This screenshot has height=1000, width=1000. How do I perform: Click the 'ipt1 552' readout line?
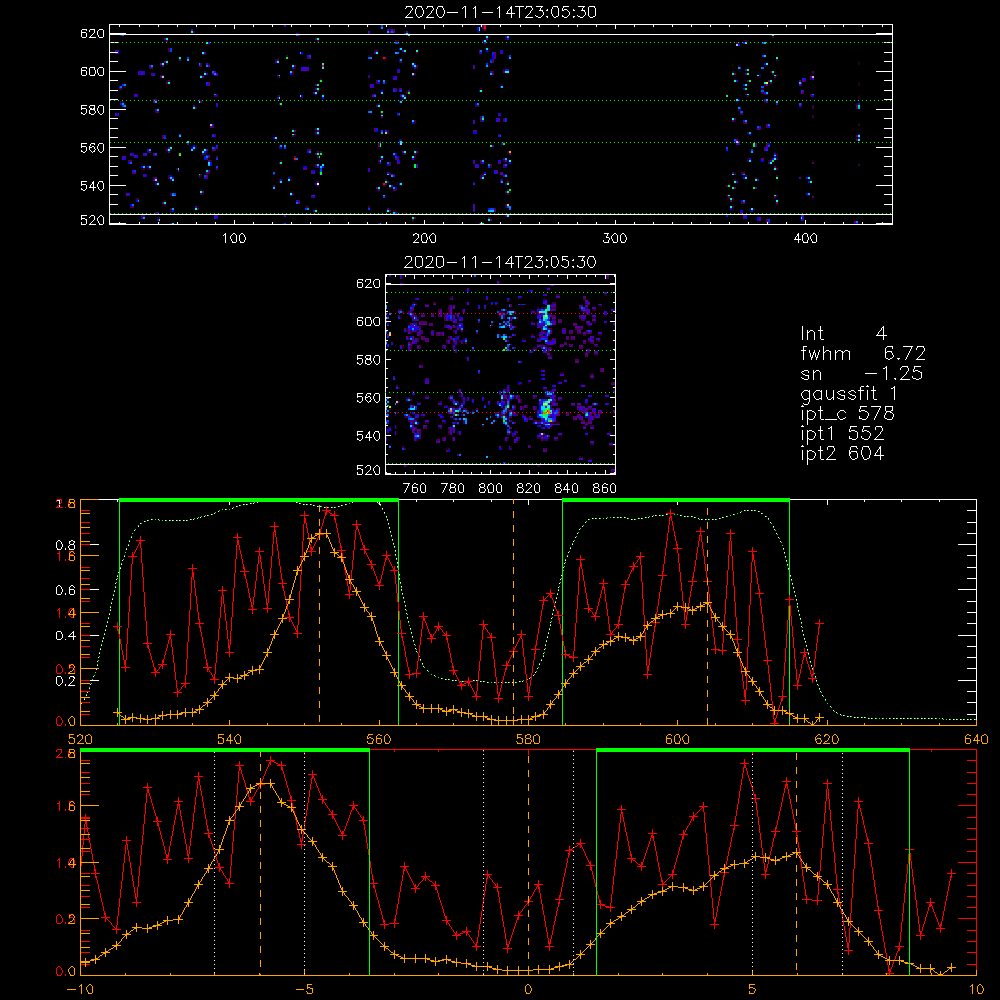pyautogui.click(x=842, y=434)
